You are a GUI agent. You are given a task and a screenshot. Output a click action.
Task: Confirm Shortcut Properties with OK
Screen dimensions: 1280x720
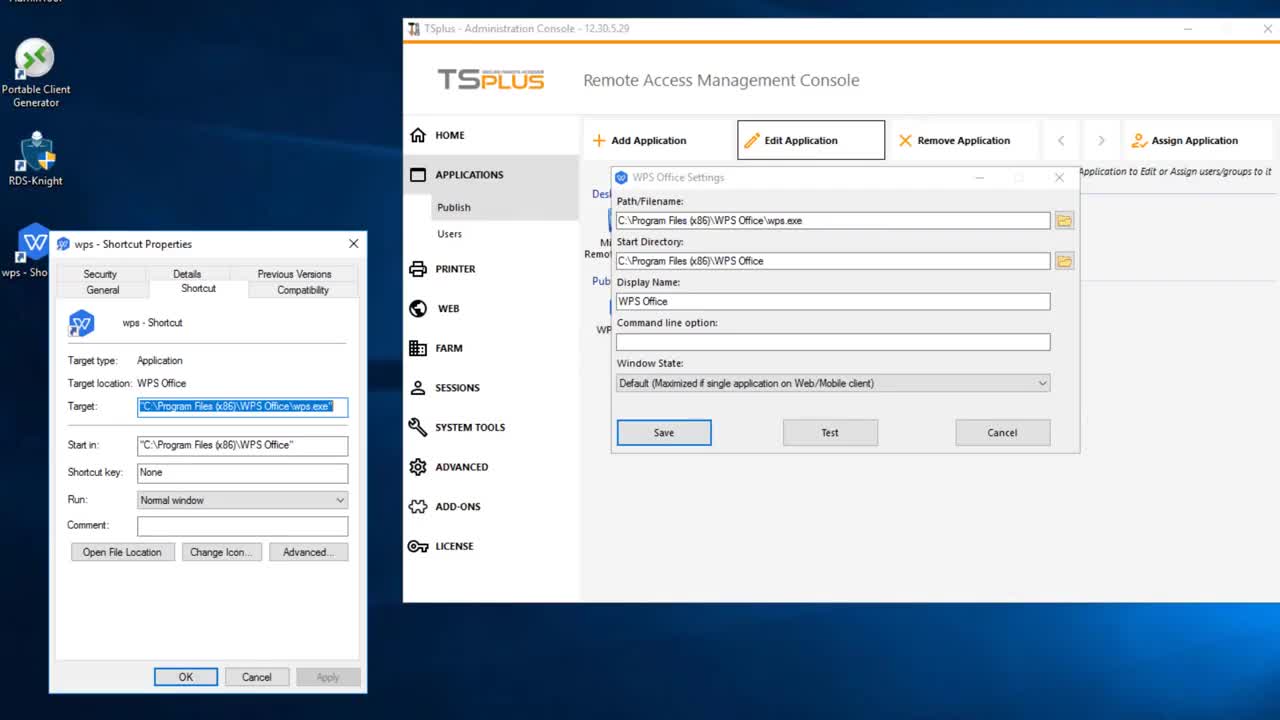click(x=186, y=677)
